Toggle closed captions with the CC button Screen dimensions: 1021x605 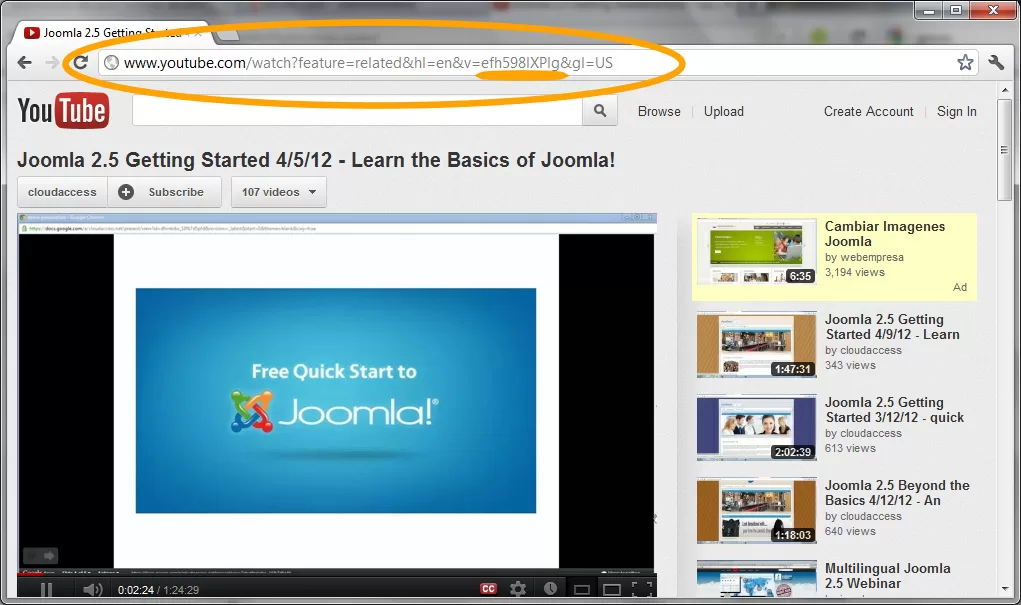(x=488, y=589)
